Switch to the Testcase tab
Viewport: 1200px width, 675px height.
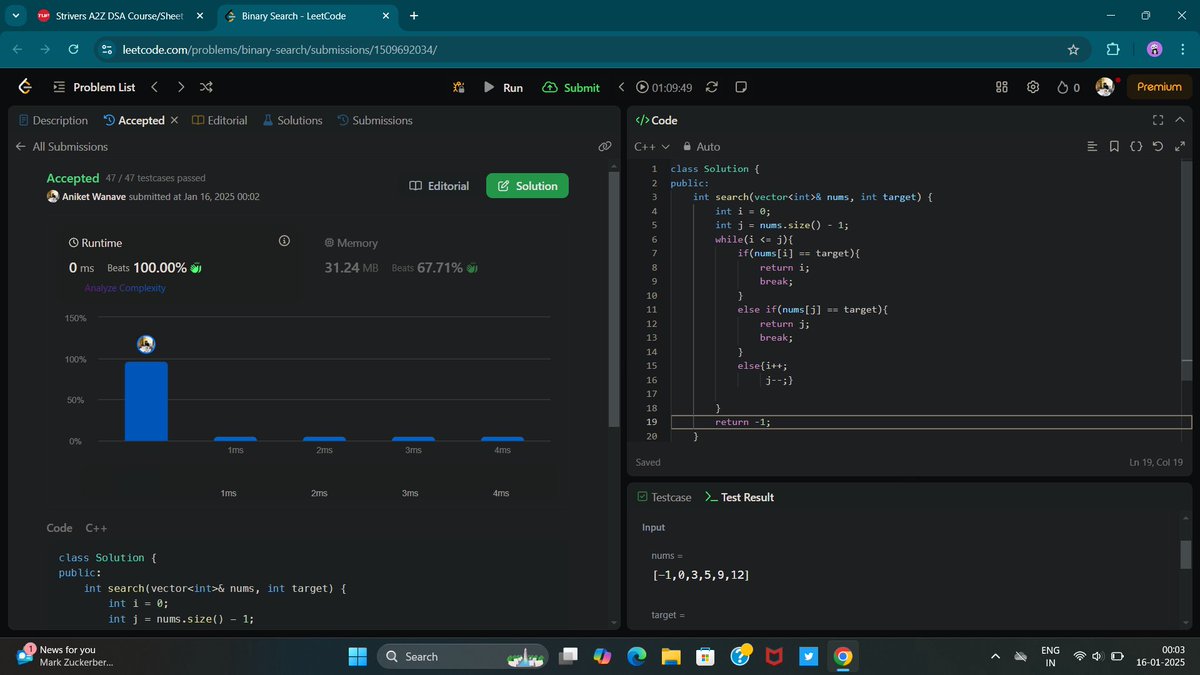664,497
